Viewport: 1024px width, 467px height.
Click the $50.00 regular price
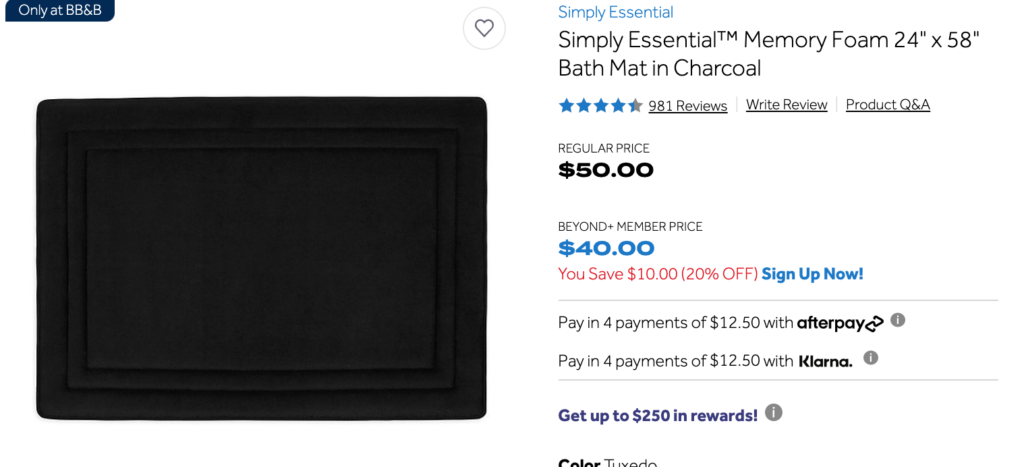(605, 170)
